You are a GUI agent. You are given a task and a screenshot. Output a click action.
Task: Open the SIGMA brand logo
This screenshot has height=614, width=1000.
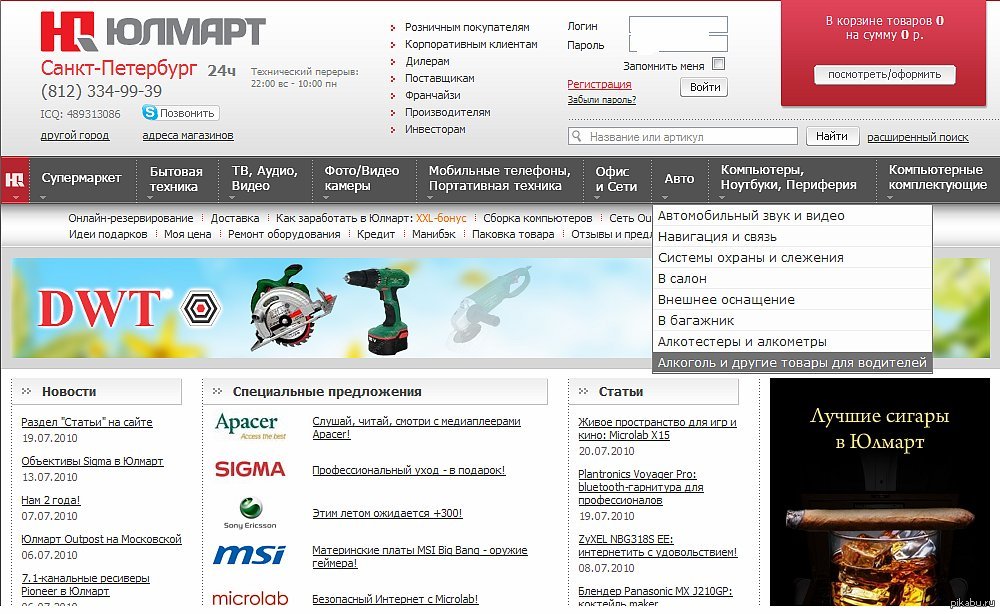click(x=249, y=469)
